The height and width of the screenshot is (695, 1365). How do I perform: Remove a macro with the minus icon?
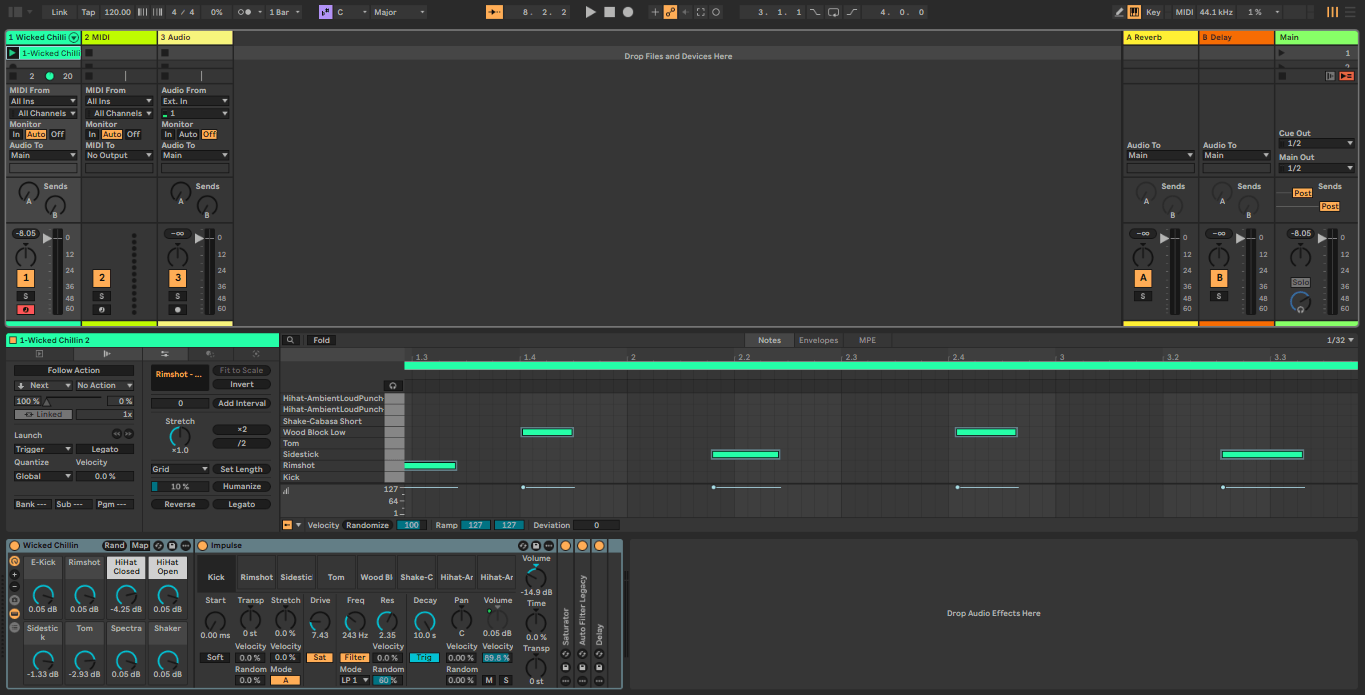[x=14, y=587]
